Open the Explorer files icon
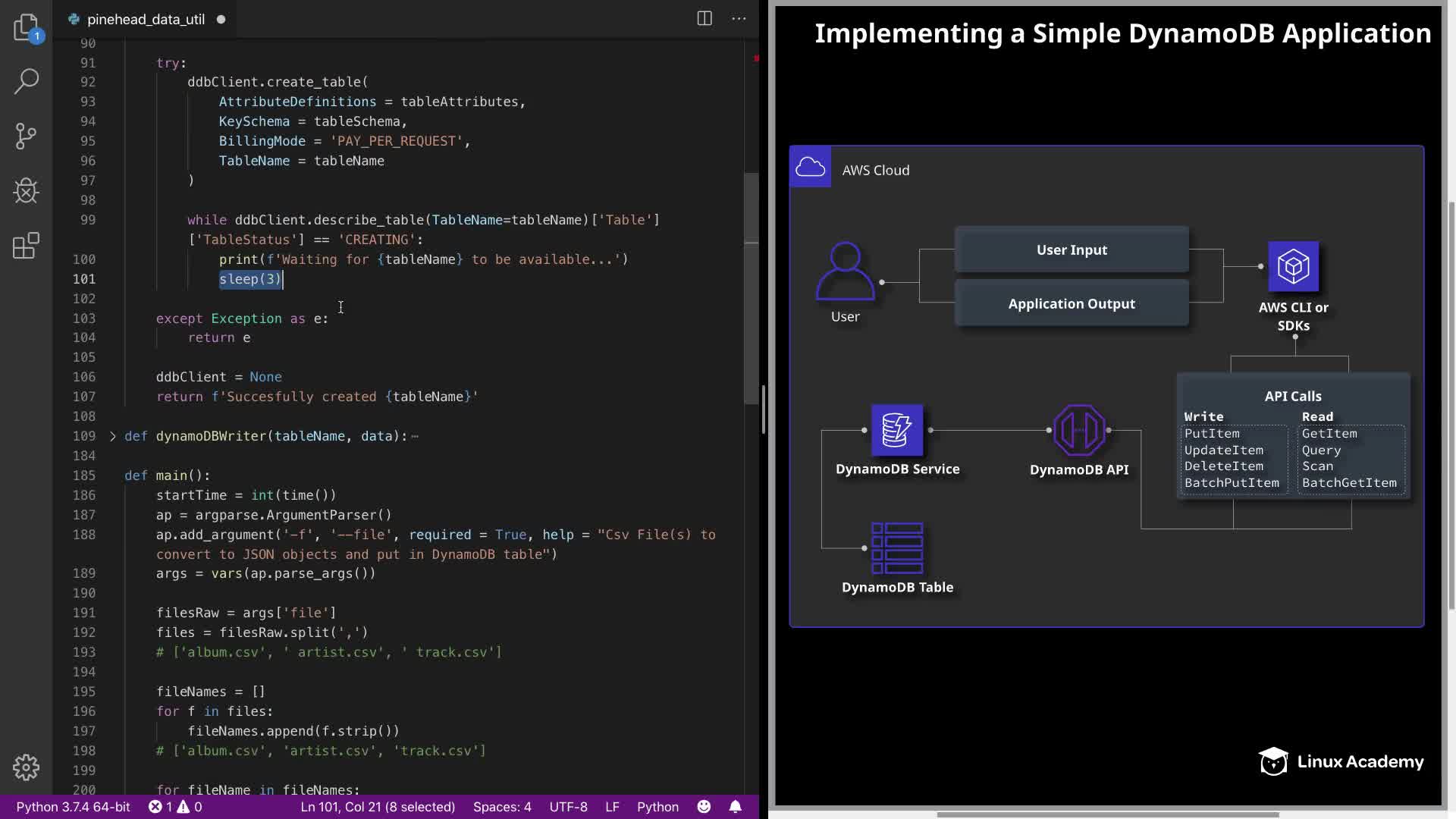 coord(27,27)
